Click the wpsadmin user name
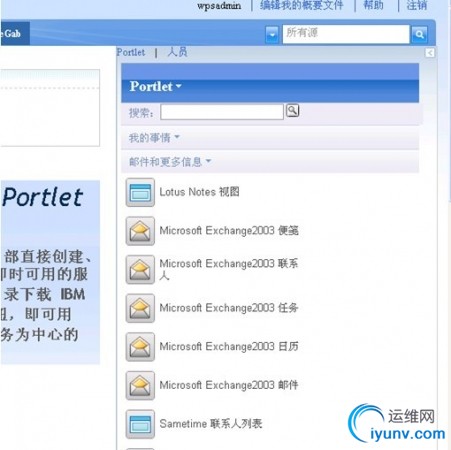 pos(219,6)
